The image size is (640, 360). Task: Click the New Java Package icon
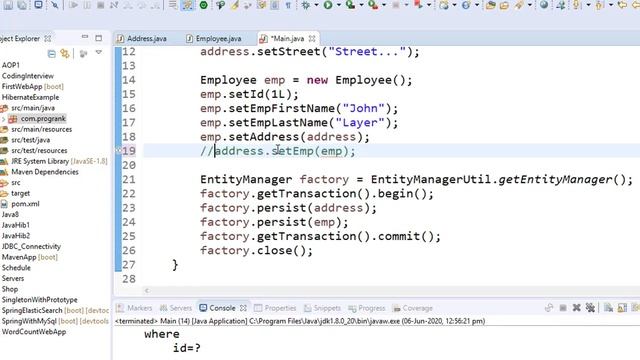click(x=444, y=5)
